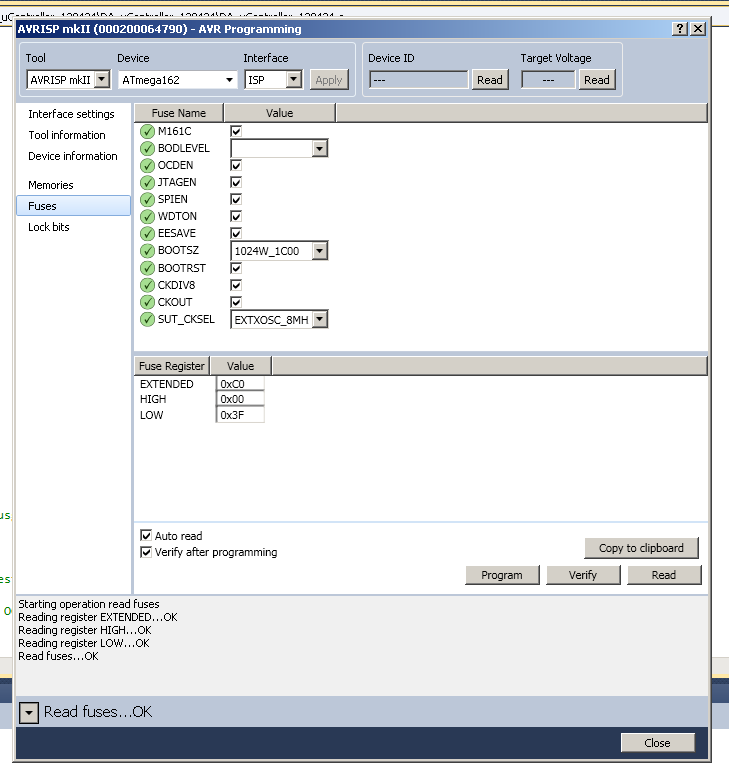Viewport: 729px width, 767px height.
Task: Toggle the M161C fuse checkbox
Action: coord(236,131)
